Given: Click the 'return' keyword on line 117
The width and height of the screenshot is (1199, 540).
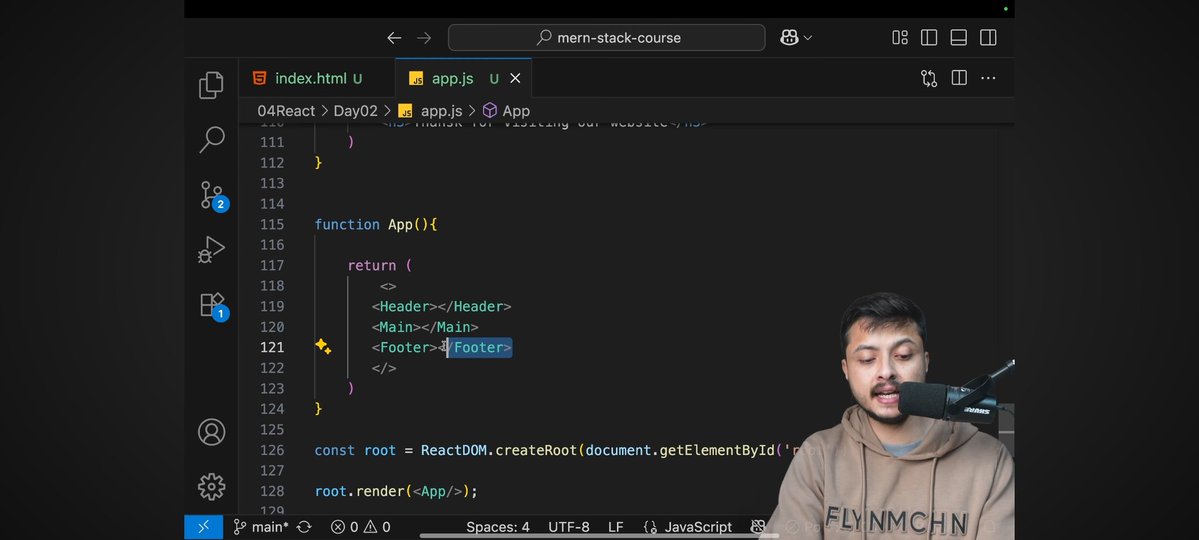Looking at the screenshot, I should point(372,265).
